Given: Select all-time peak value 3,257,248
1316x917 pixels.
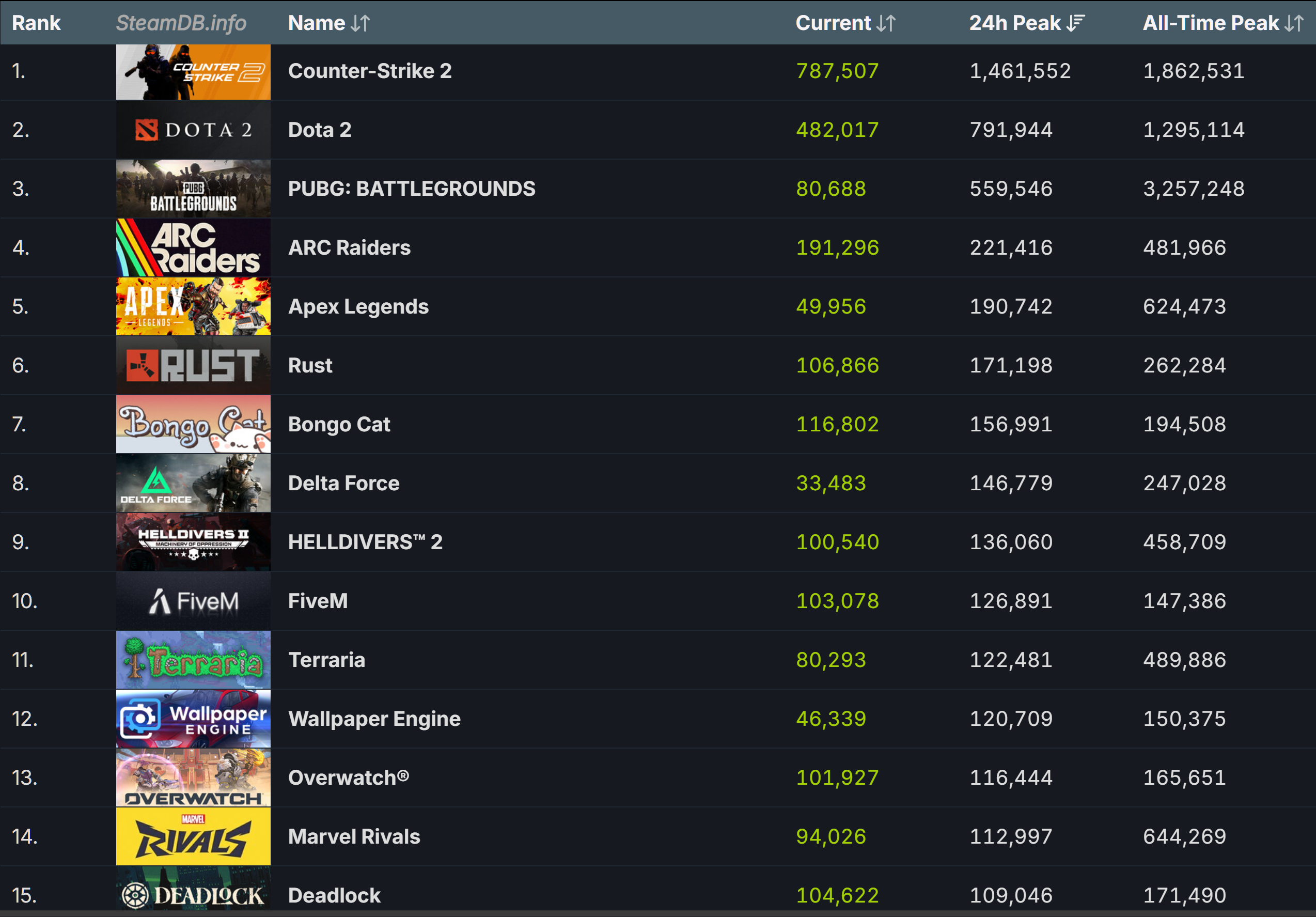Looking at the screenshot, I should pyautogui.click(x=1194, y=189).
